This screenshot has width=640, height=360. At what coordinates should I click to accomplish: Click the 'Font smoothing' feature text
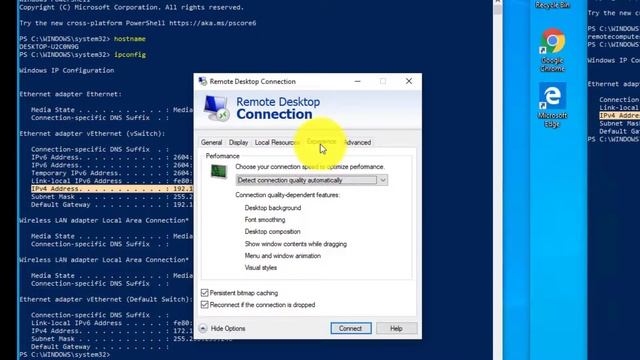(265, 220)
